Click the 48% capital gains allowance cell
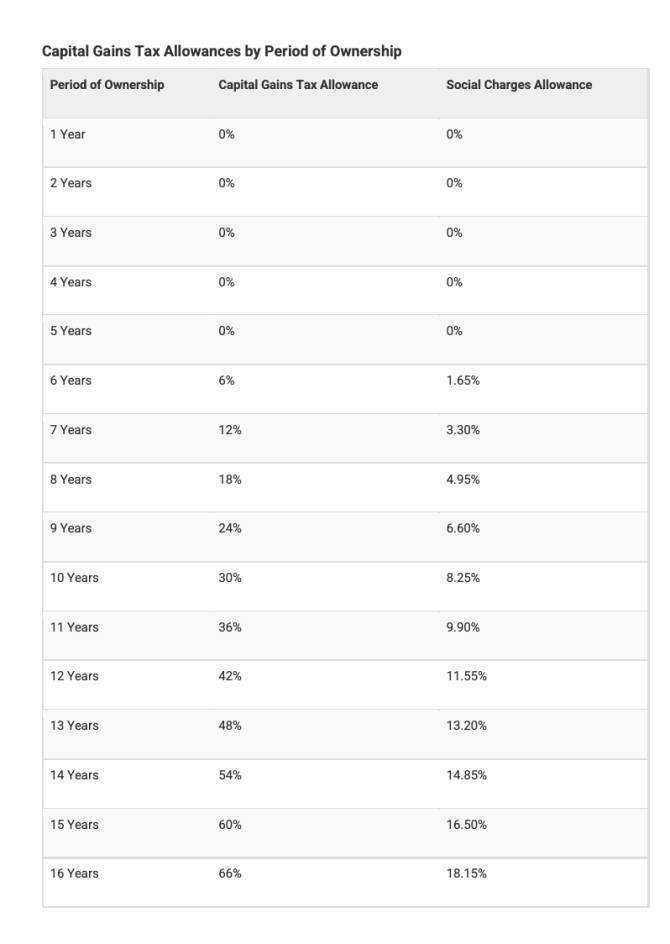670x944 pixels. click(230, 726)
